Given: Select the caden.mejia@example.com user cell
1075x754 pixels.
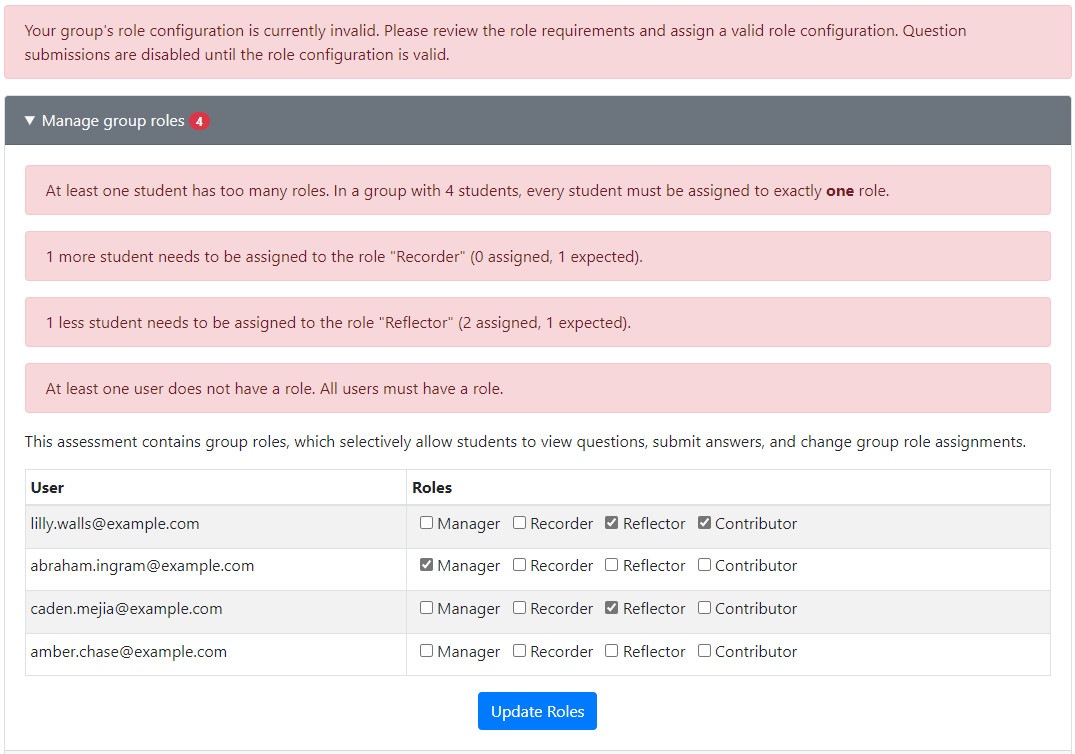Looking at the screenshot, I should pyautogui.click(x=216, y=612).
